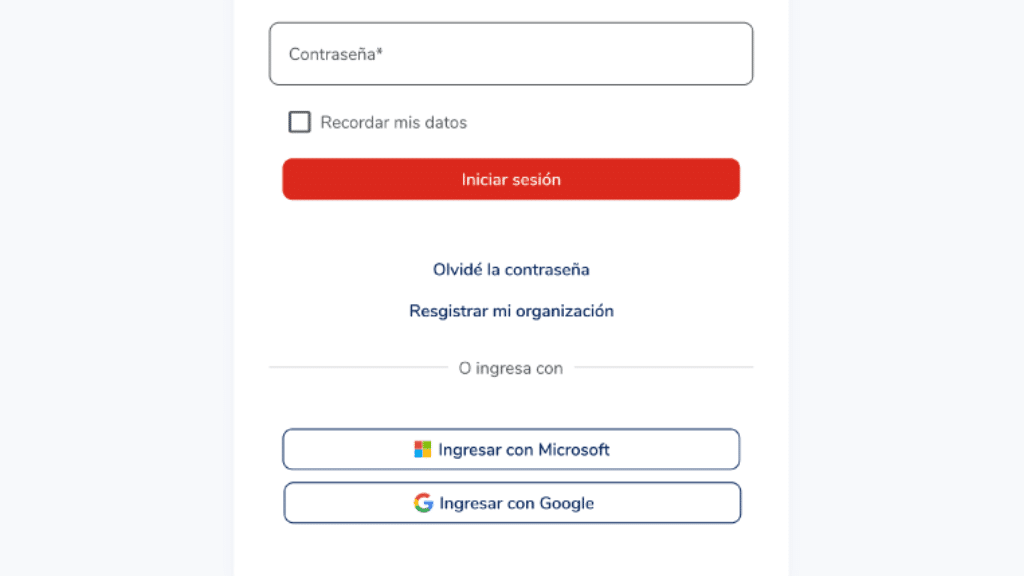The width and height of the screenshot is (1024, 576).
Task: Focus the Contraseña password field
Action: (511, 54)
